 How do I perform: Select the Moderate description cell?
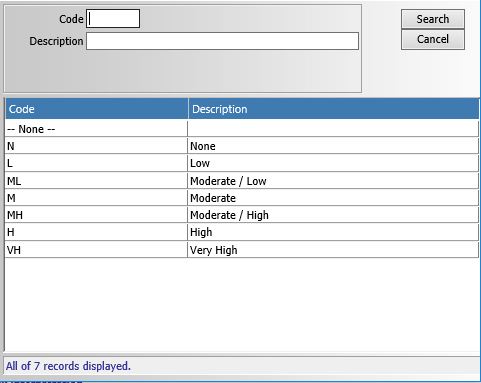point(333,198)
